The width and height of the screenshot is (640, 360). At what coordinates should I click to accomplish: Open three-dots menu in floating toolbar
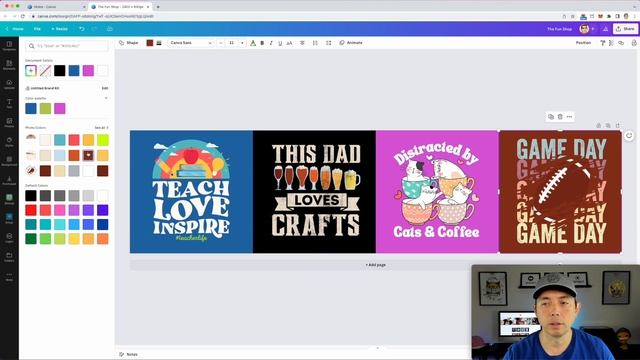(569, 117)
